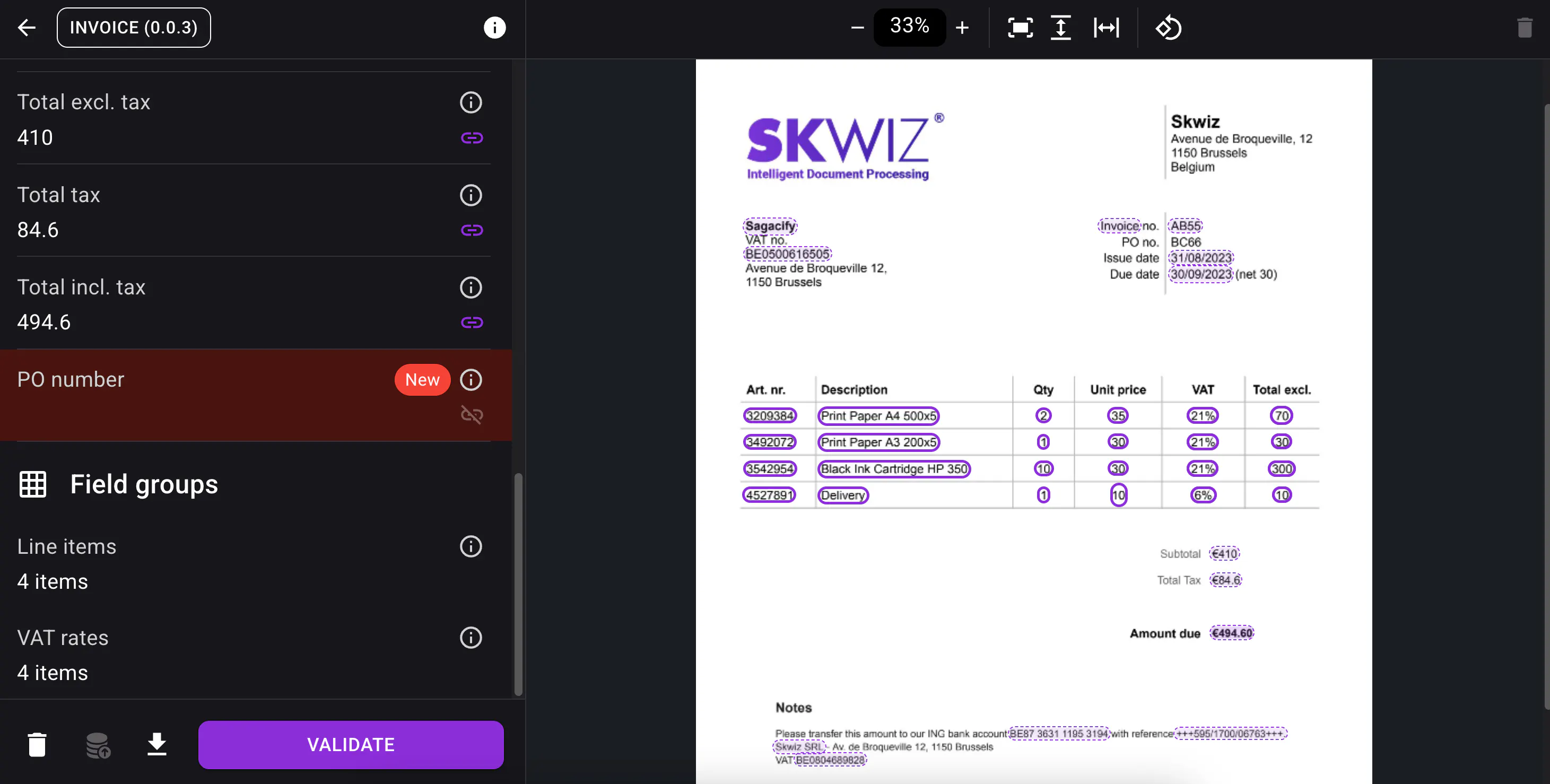Open the document info icon in header

point(494,28)
